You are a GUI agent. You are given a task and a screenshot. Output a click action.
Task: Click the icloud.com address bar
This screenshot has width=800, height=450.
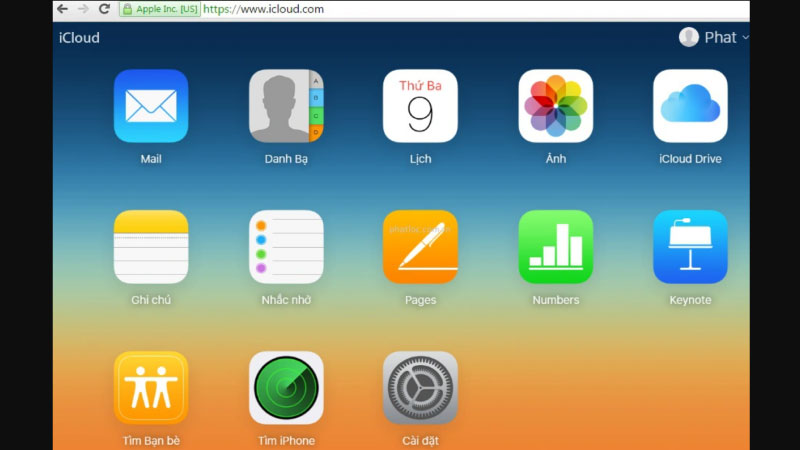pyautogui.click(x=474, y=9)
